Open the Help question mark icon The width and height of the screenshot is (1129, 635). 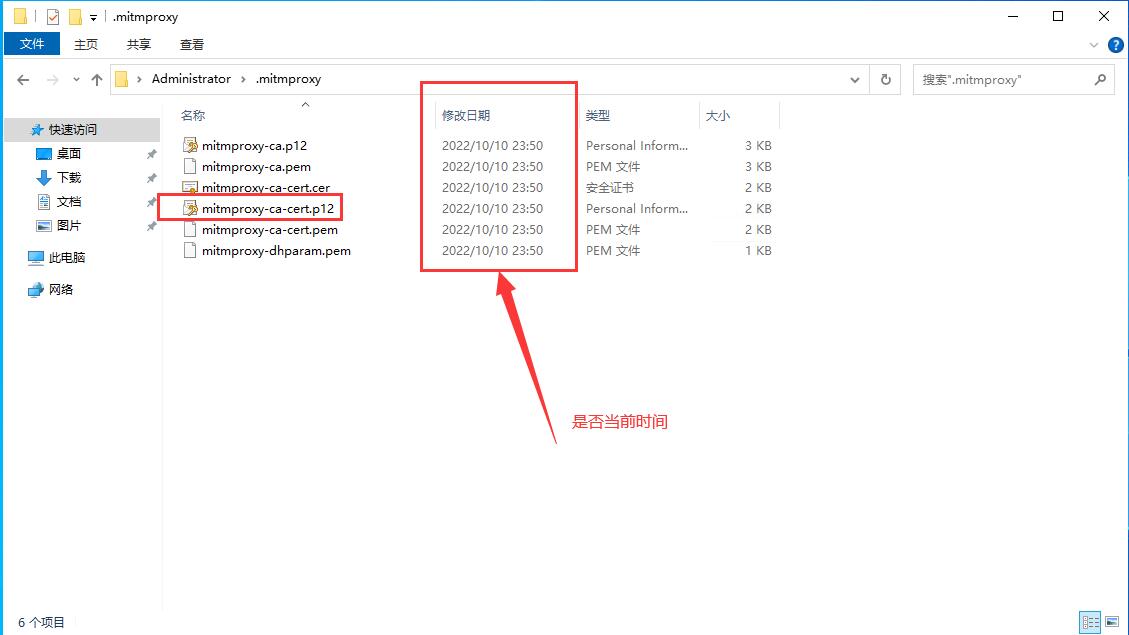(1115, 45)
